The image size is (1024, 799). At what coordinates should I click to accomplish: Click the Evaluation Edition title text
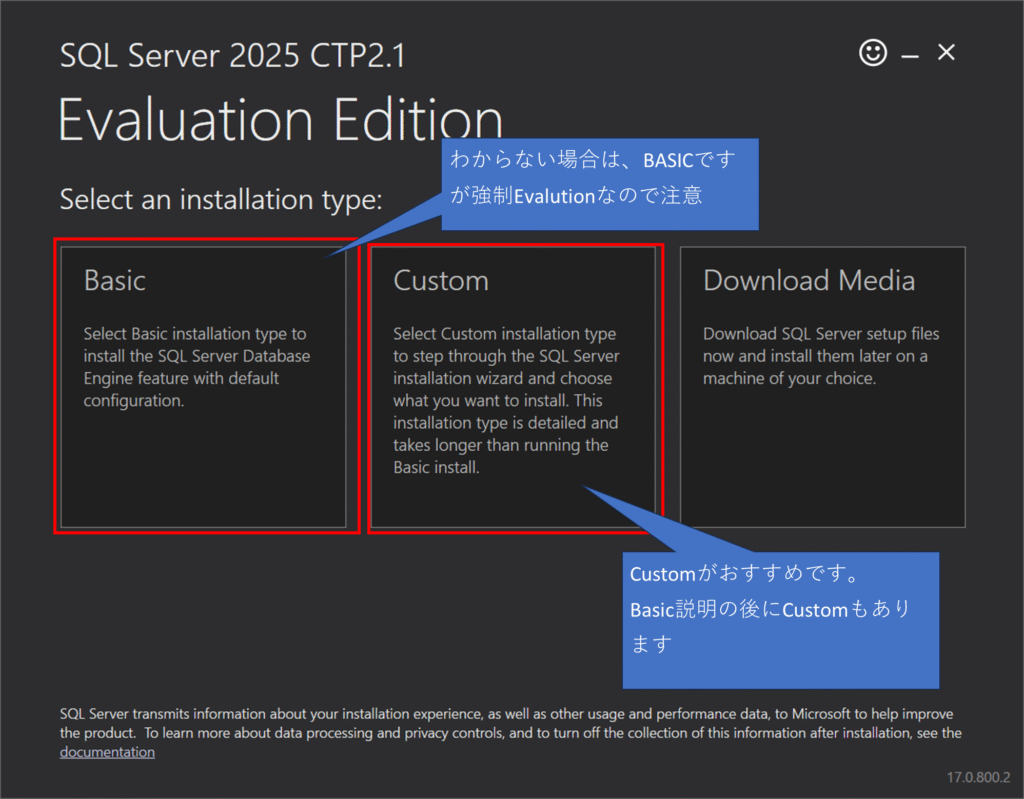click(x=281, y=119)
